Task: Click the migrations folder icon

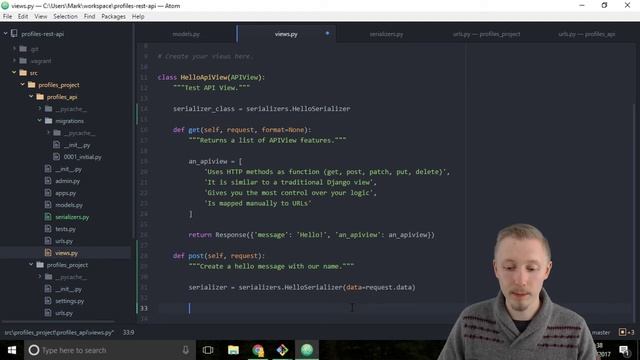Action: coord(49,121)
